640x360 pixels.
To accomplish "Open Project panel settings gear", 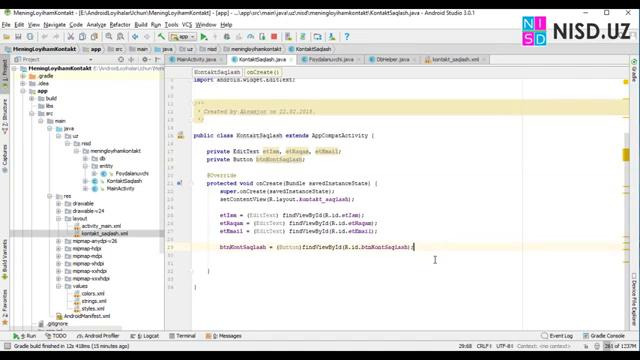I will 144,60.
